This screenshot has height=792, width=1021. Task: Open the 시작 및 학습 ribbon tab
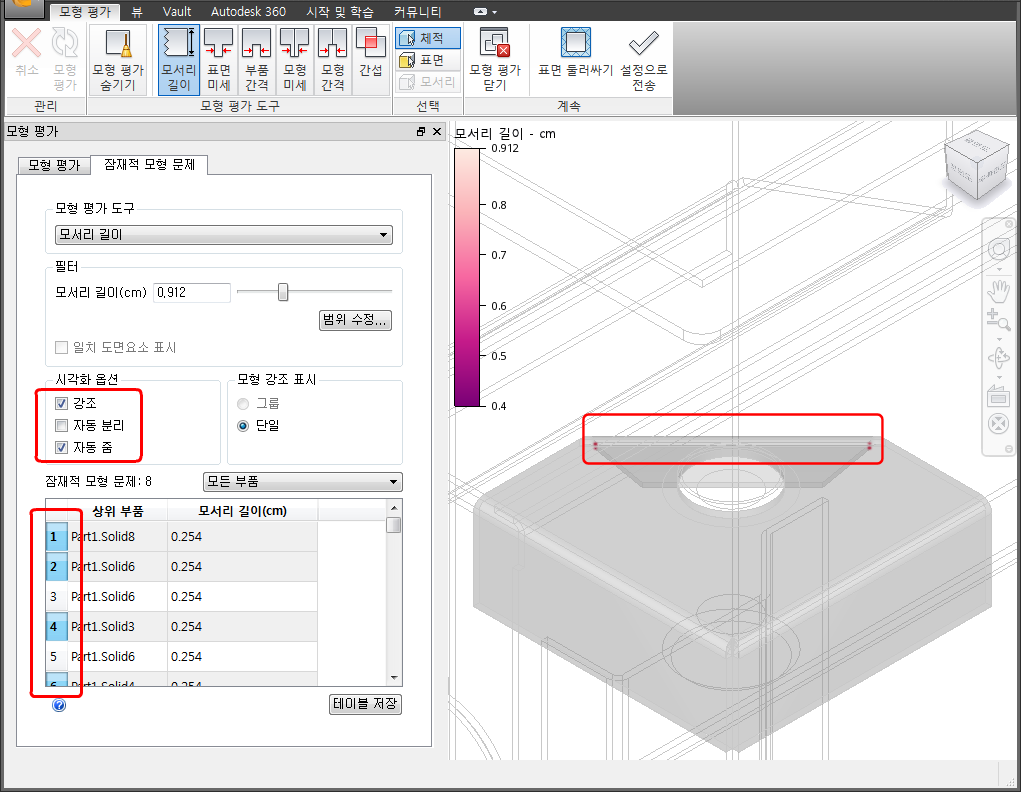tap(340, 12)
